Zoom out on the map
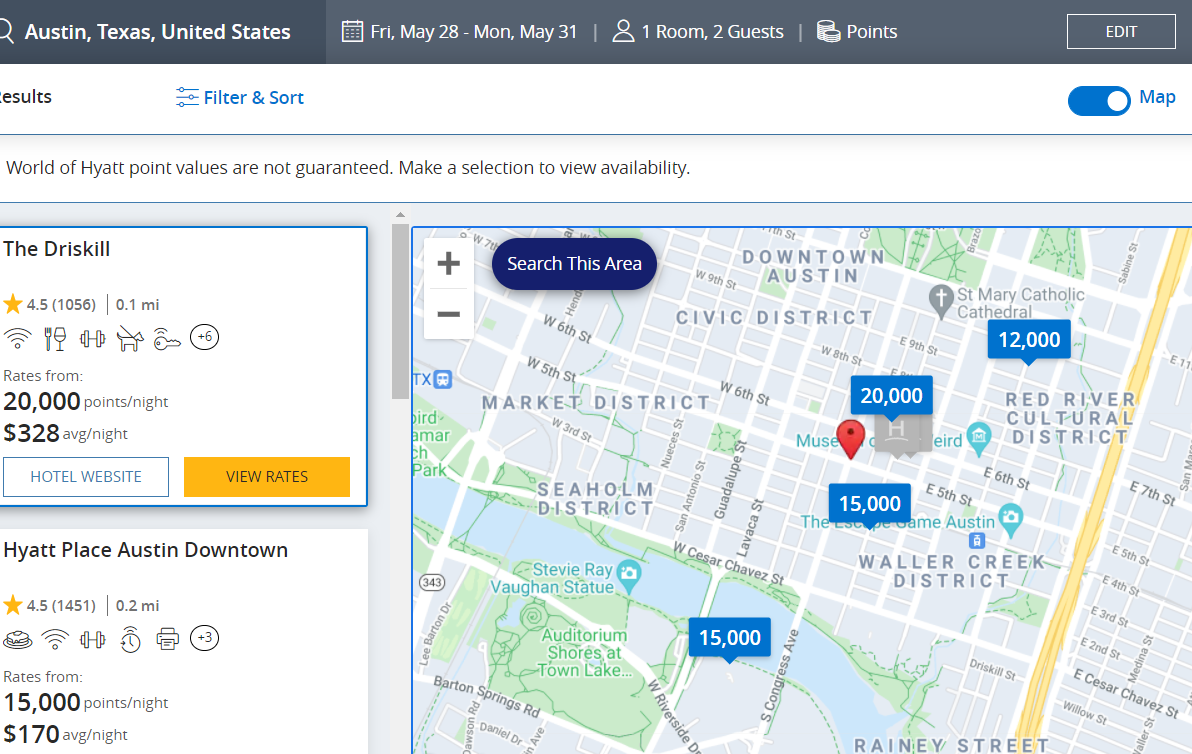This screenshot has height=754, width=1192. [449, 314]
